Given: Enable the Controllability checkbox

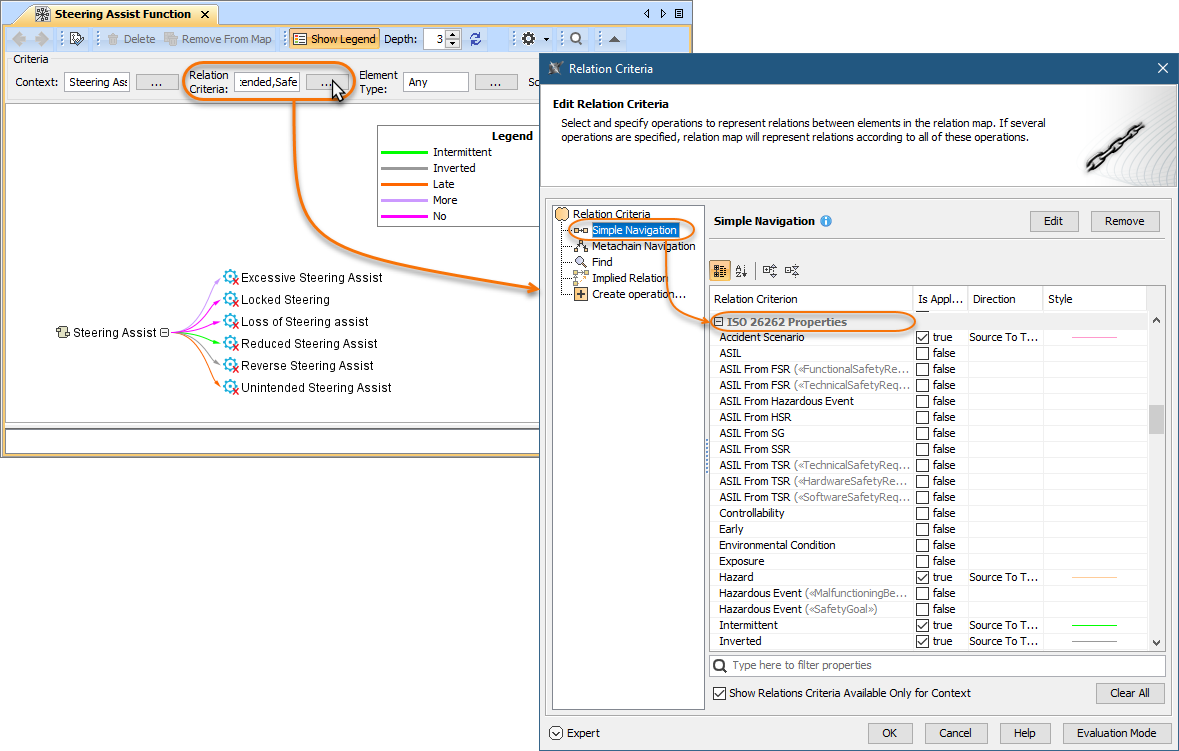Looking at the screenshot, I should pos(922,513).
